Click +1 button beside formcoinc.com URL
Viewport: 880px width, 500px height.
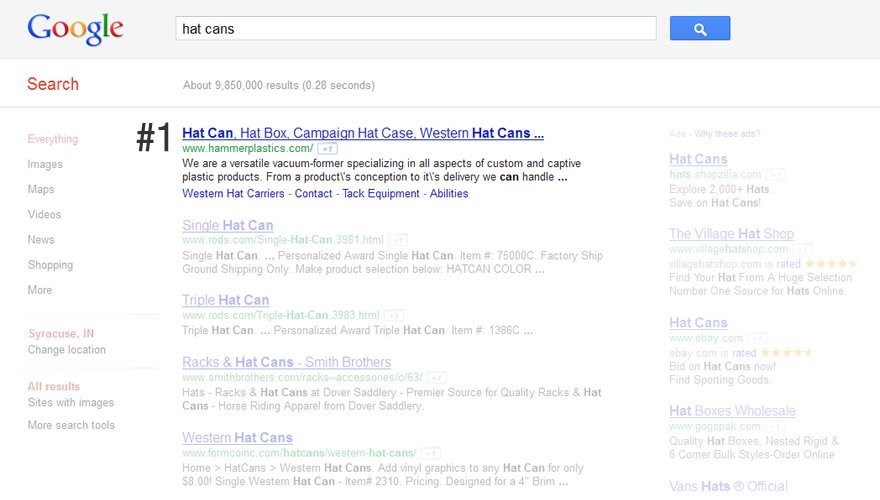click(430, 453)
